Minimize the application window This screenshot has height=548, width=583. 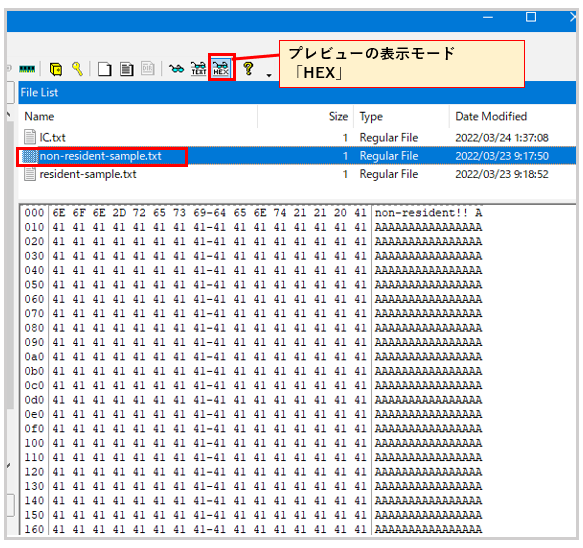(488, 17)
